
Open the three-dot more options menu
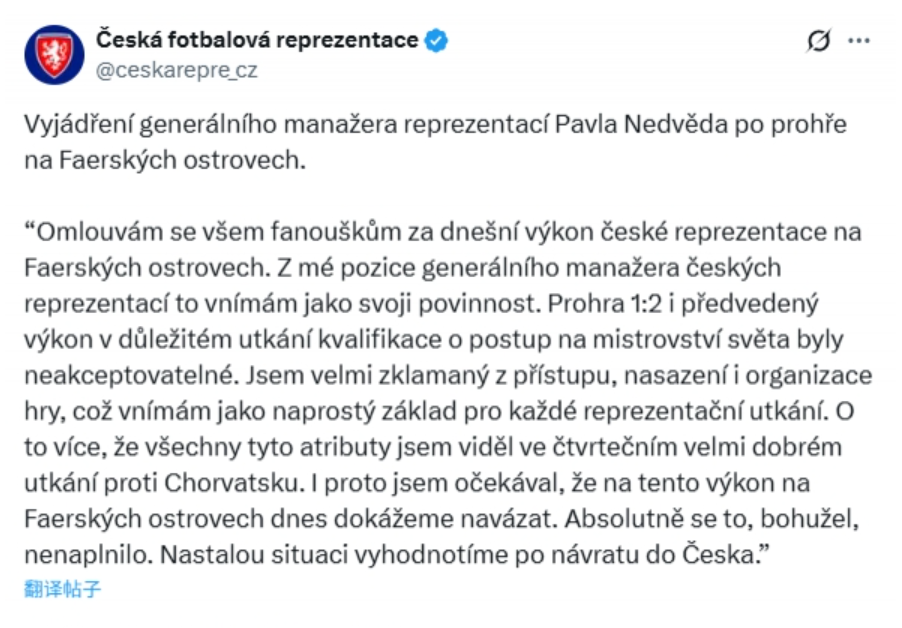[859, 41]
